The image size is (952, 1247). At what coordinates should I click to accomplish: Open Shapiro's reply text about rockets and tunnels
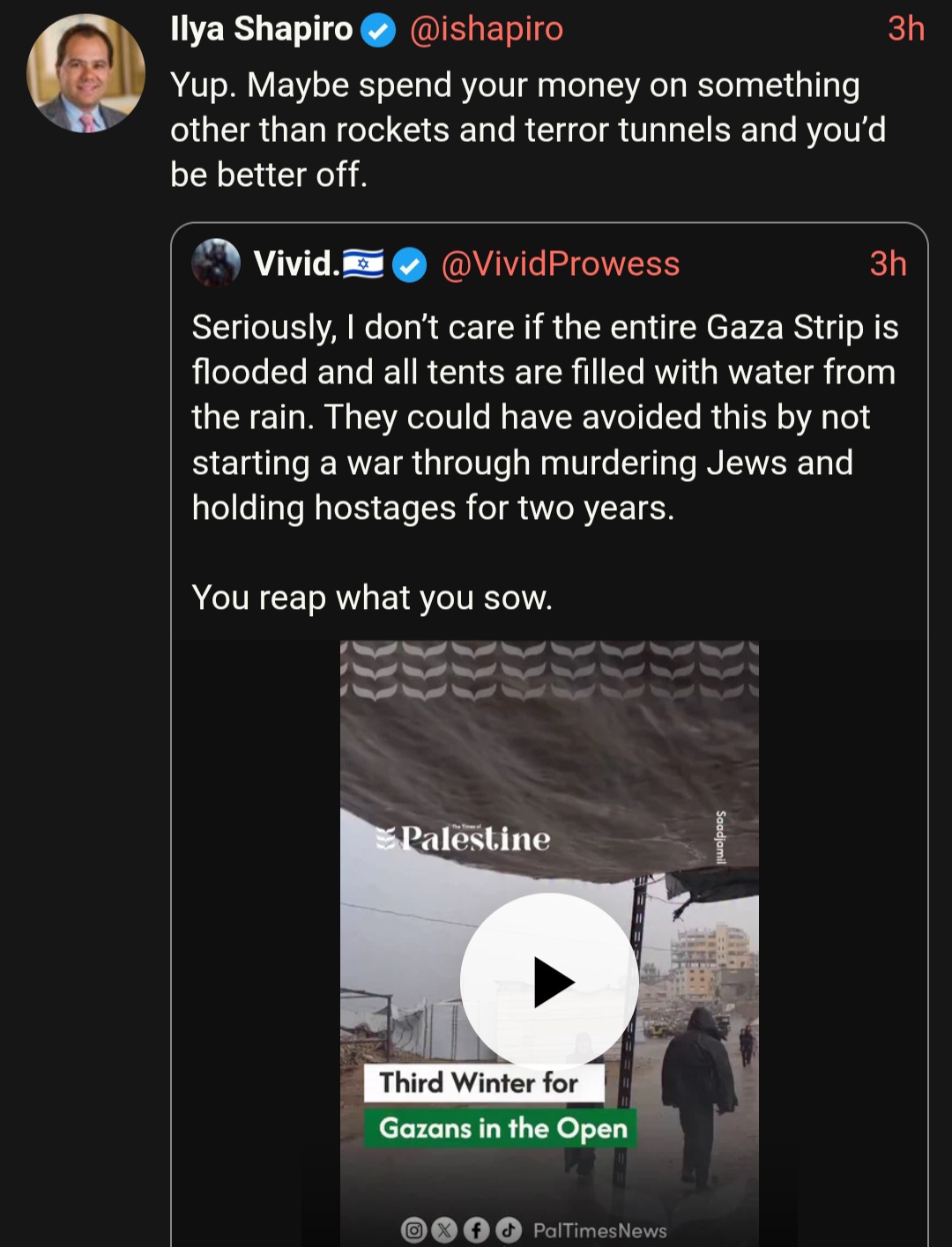(528, 130)
